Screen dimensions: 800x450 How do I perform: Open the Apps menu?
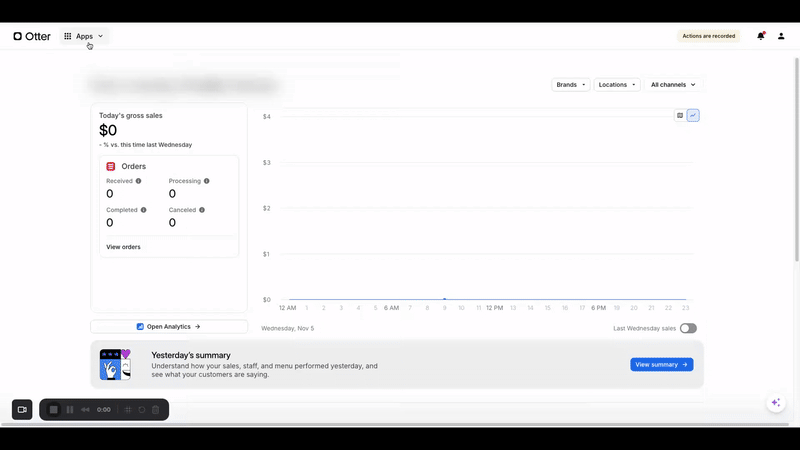(84, 36)
